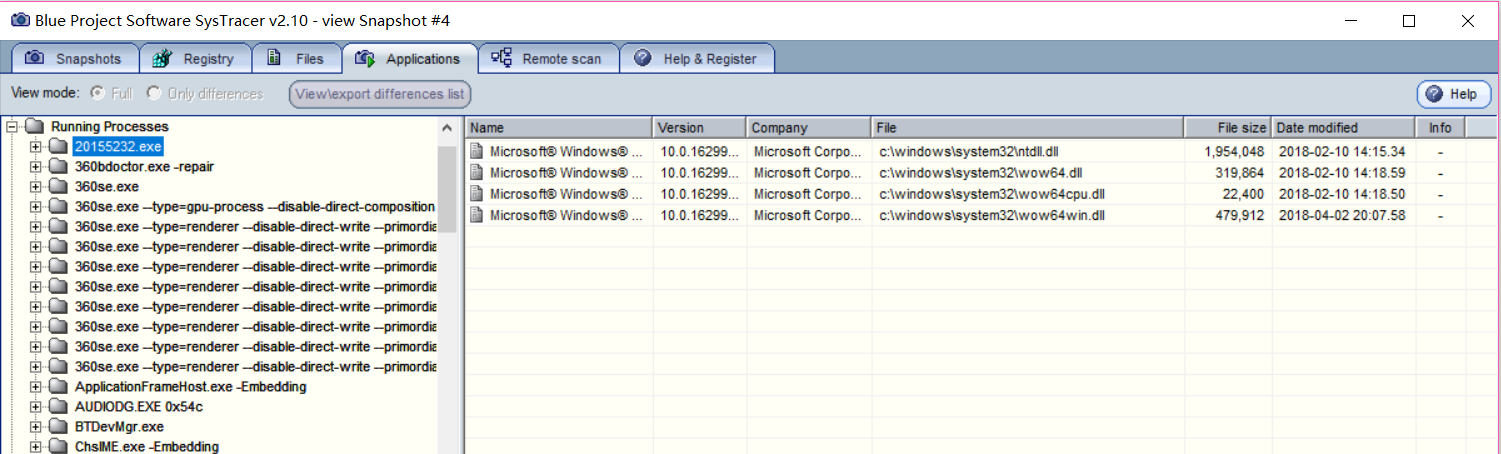The image size is (1501, 454).
Task: Sort by the Date modified column header
Action: point(1343,128)
